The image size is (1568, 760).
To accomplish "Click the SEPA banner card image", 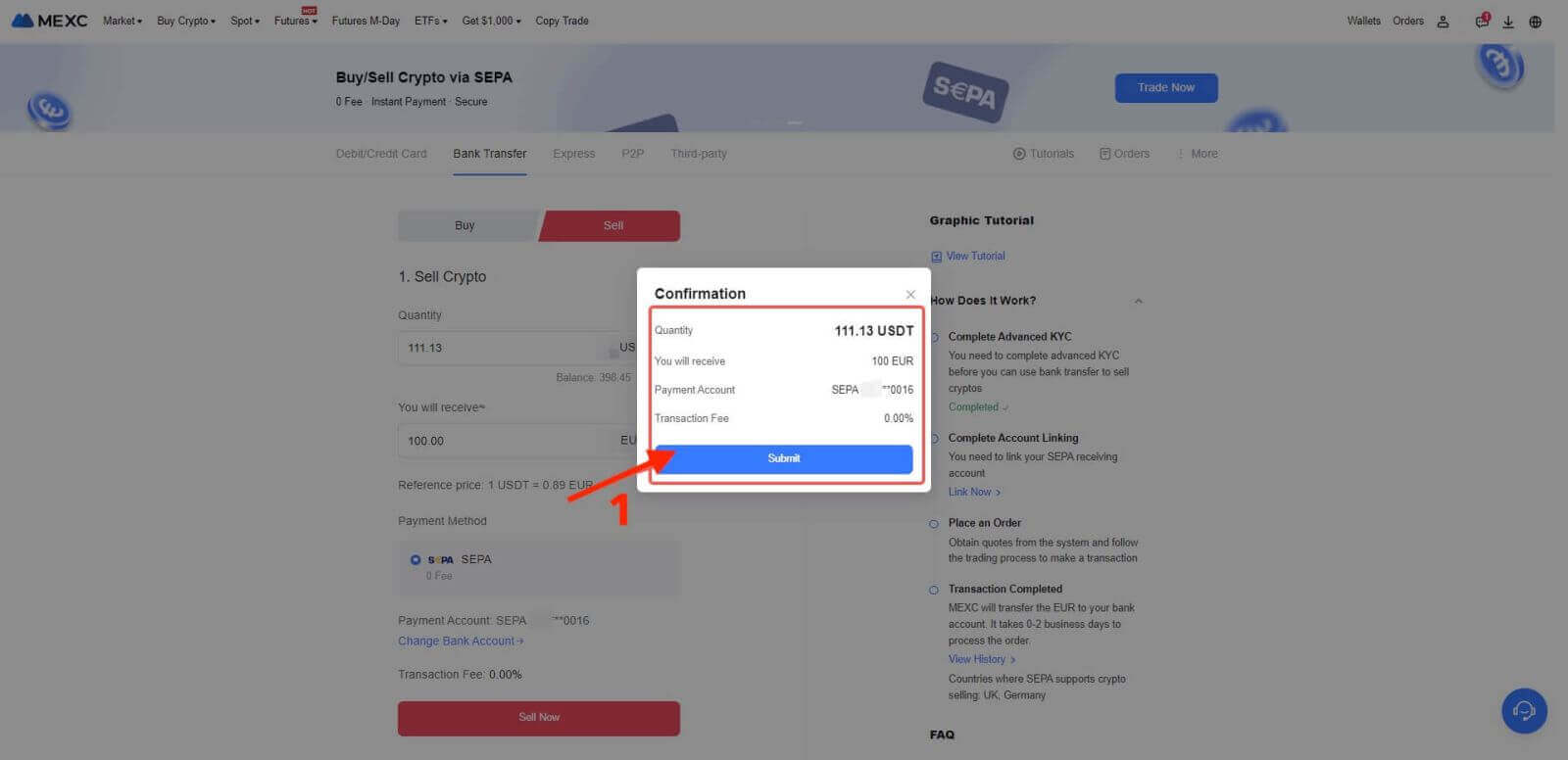I will [x=965, y=92].
